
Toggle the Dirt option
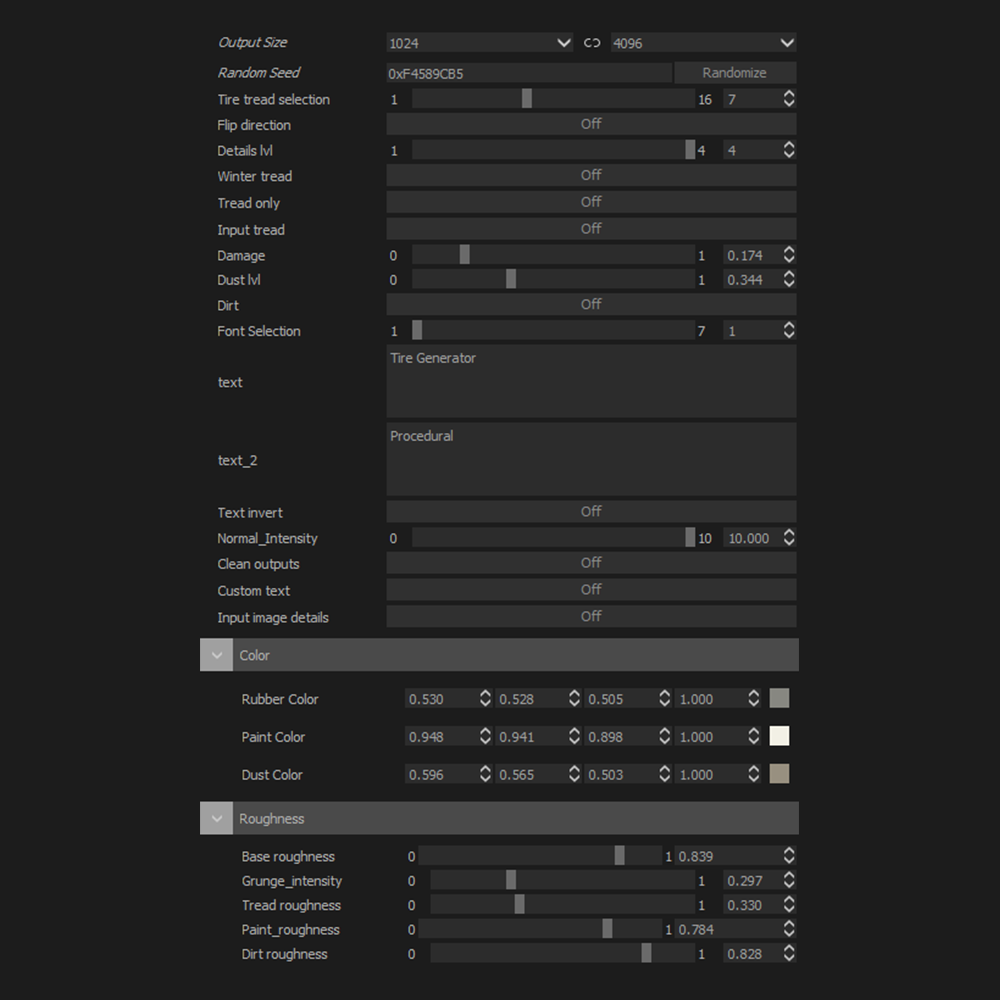(591, 304)
